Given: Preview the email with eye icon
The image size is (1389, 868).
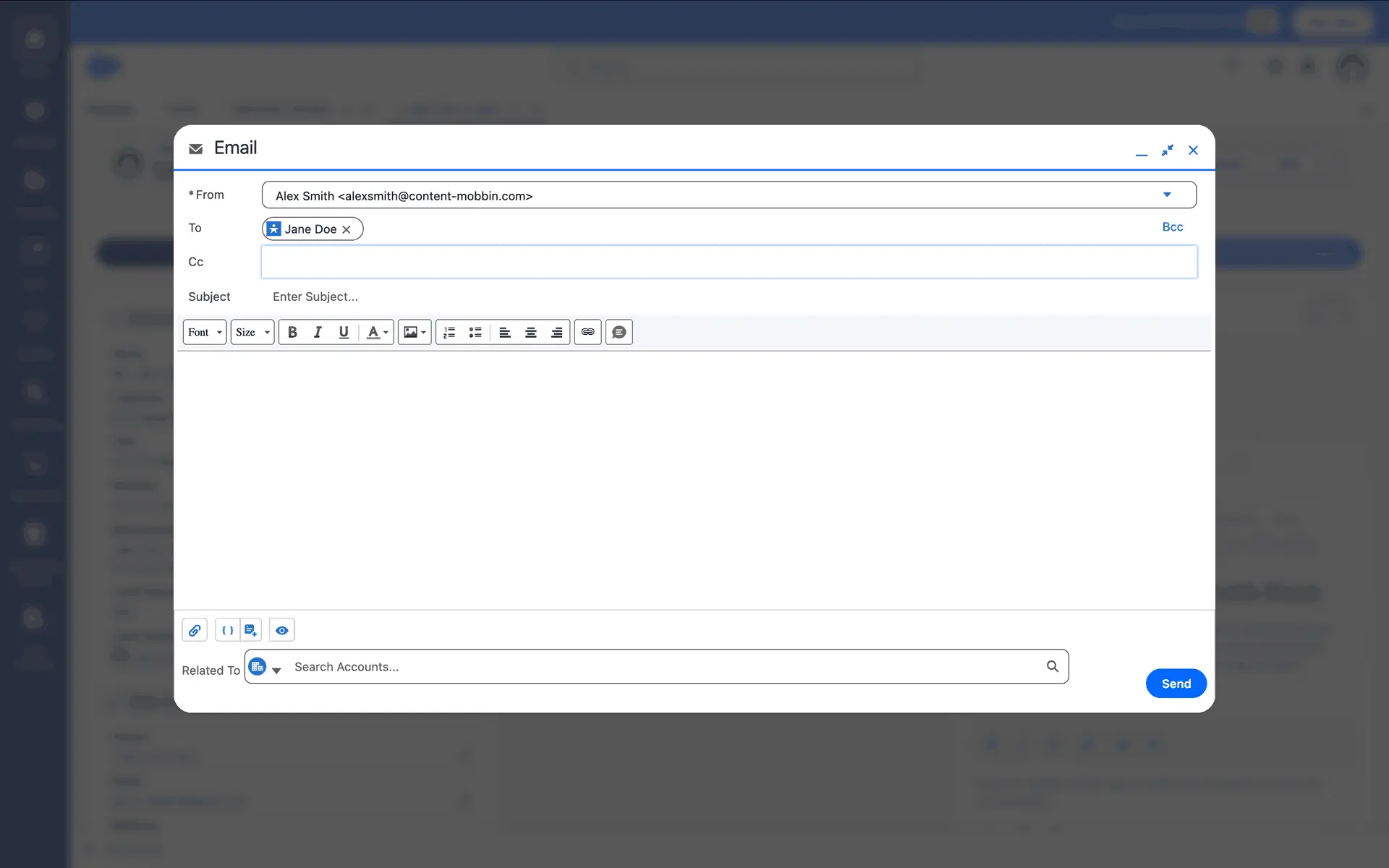Looking at the screenshot, I should [x=282, y=630].
